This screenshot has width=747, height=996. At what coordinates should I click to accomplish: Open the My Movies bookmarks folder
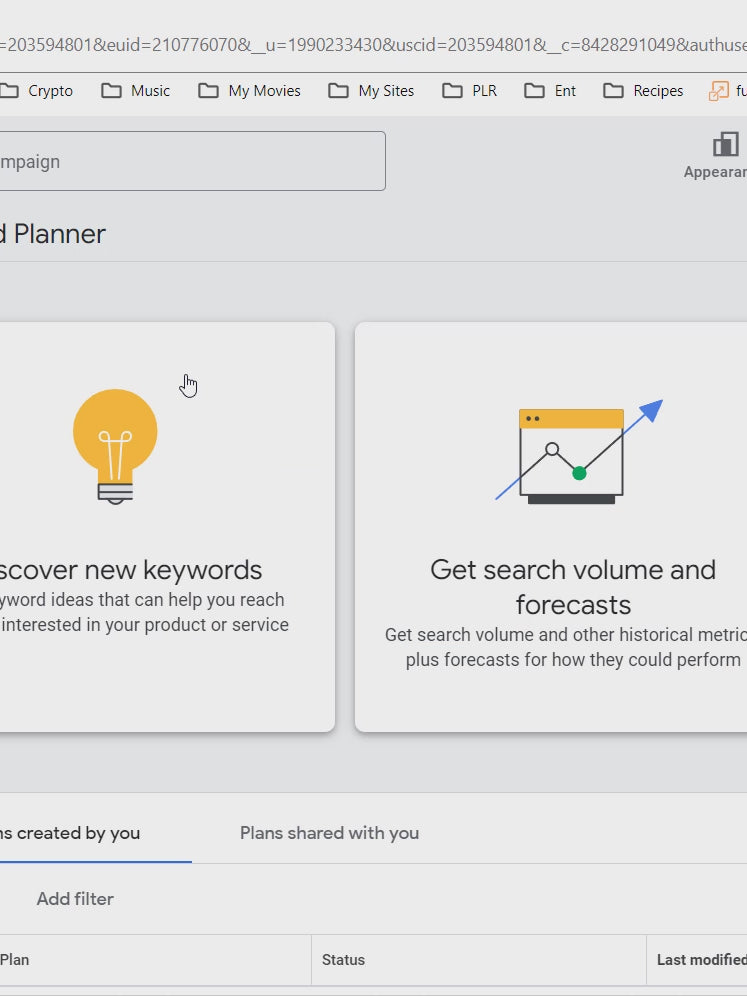coord(250,91)
